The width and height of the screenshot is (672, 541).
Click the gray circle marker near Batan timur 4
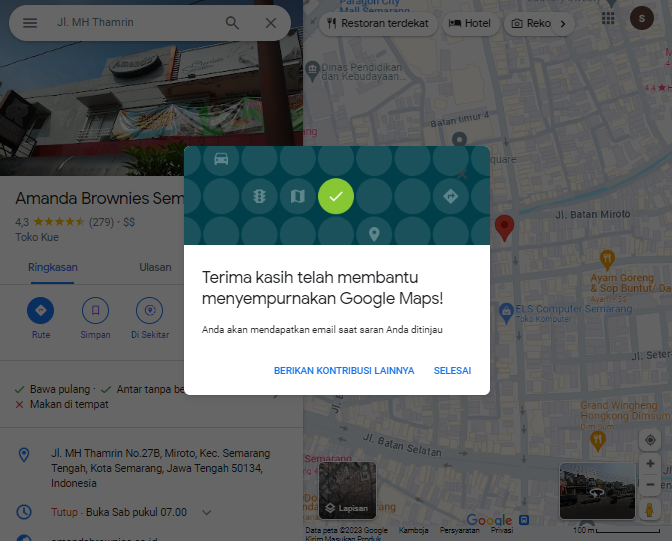click(459, 139)
